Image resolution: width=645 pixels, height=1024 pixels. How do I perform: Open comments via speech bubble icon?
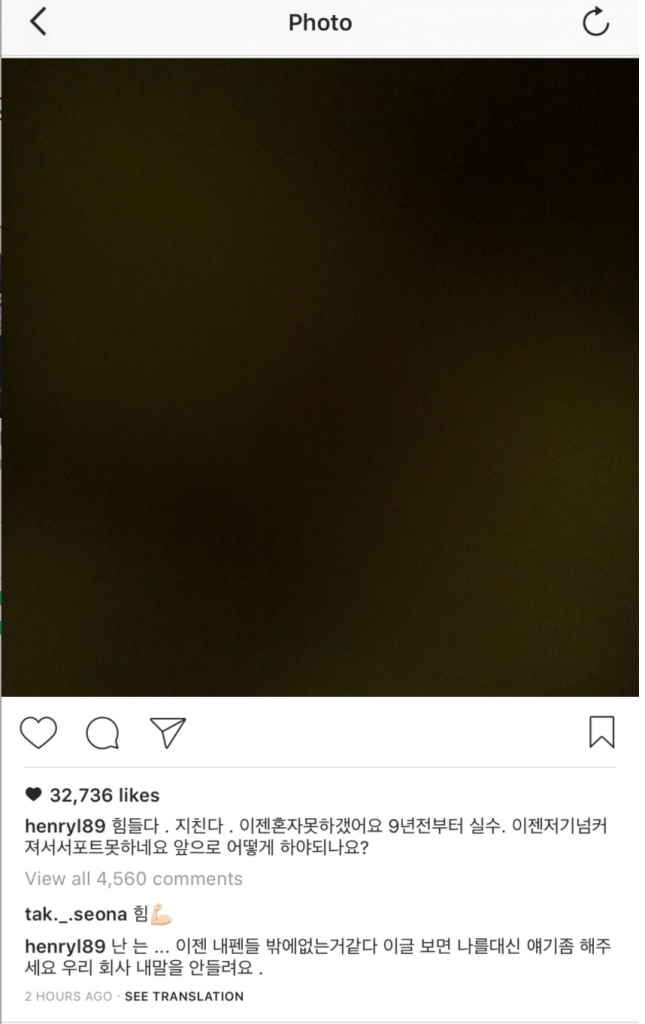[x=102, y=733]
